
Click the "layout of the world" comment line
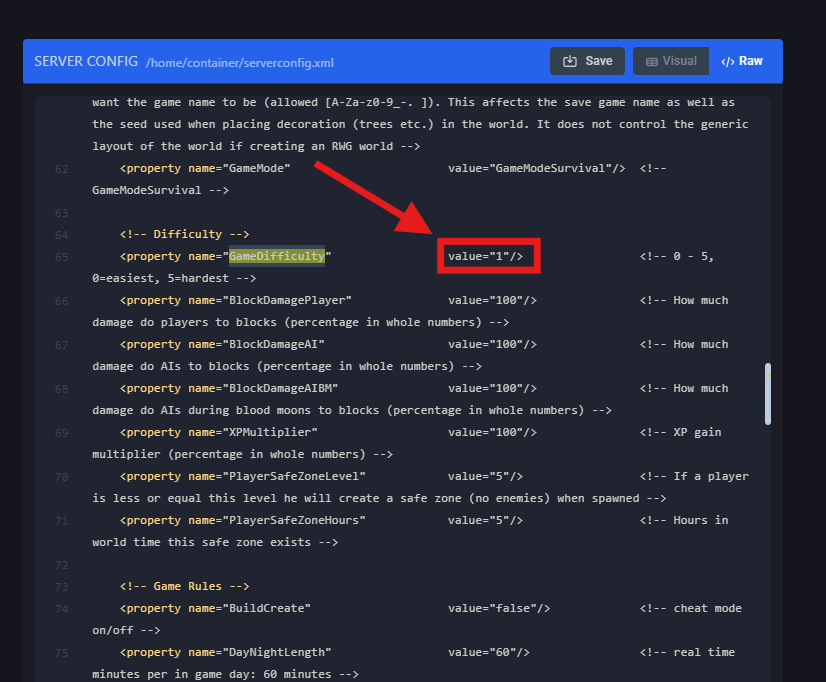tap(256, 146)
